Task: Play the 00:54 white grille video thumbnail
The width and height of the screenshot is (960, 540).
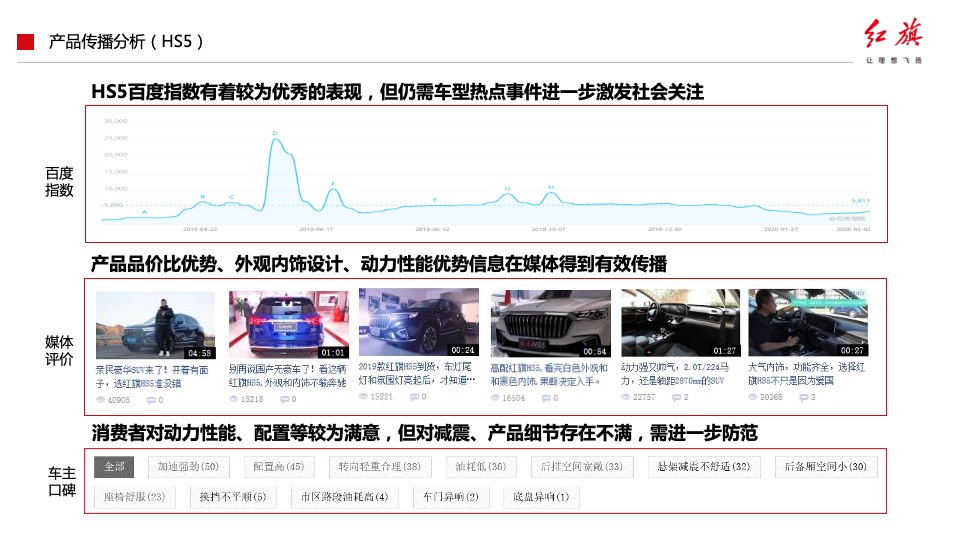Action: coord(550,323)
